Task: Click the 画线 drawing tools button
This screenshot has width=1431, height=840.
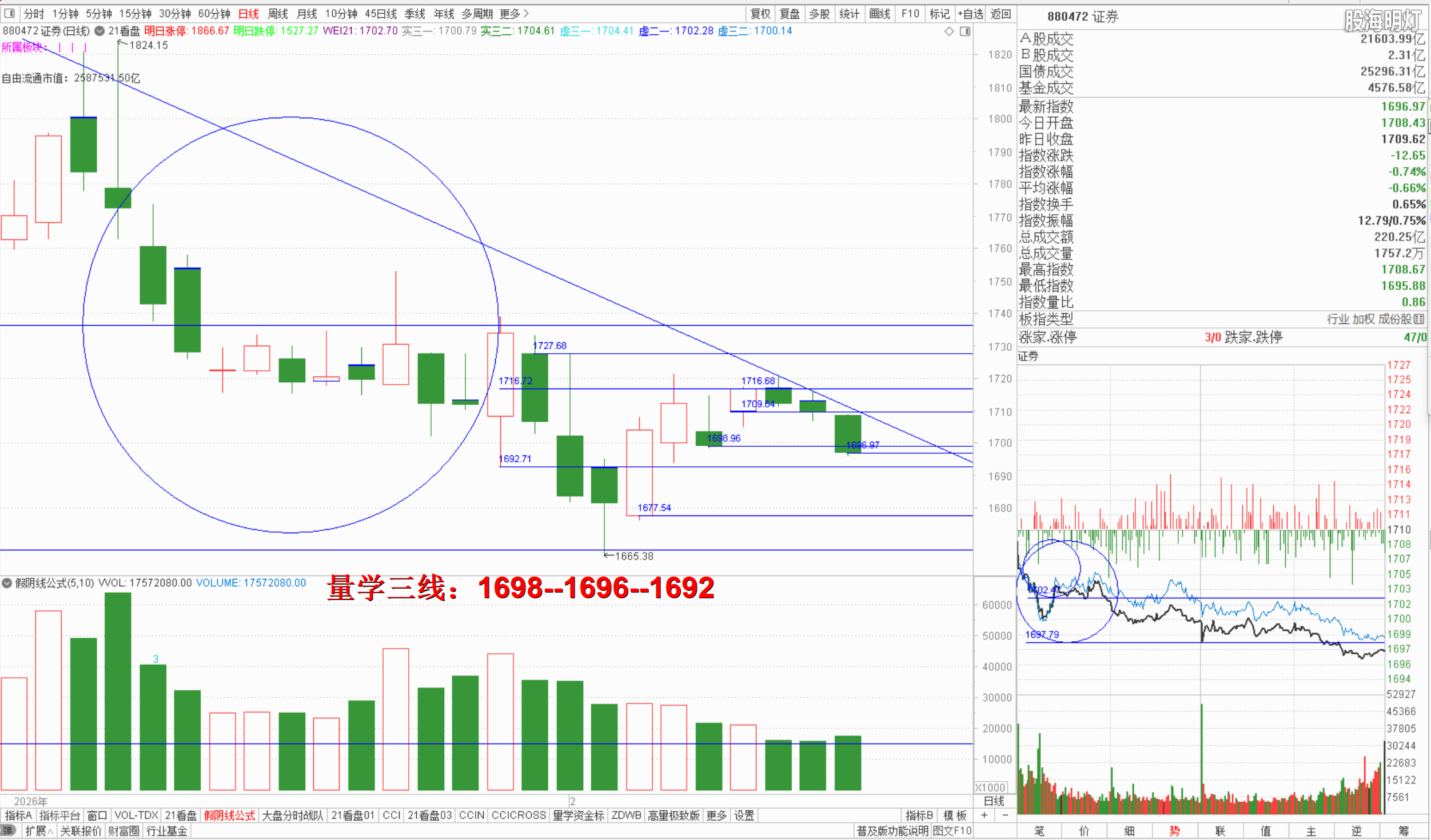Action: (x=879, y=13)
